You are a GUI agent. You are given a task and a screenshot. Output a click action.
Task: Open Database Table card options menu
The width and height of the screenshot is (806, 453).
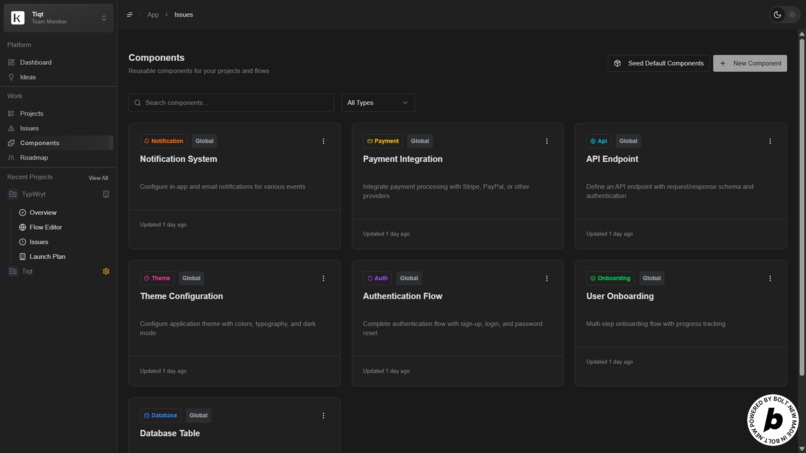tap(323, 416)
